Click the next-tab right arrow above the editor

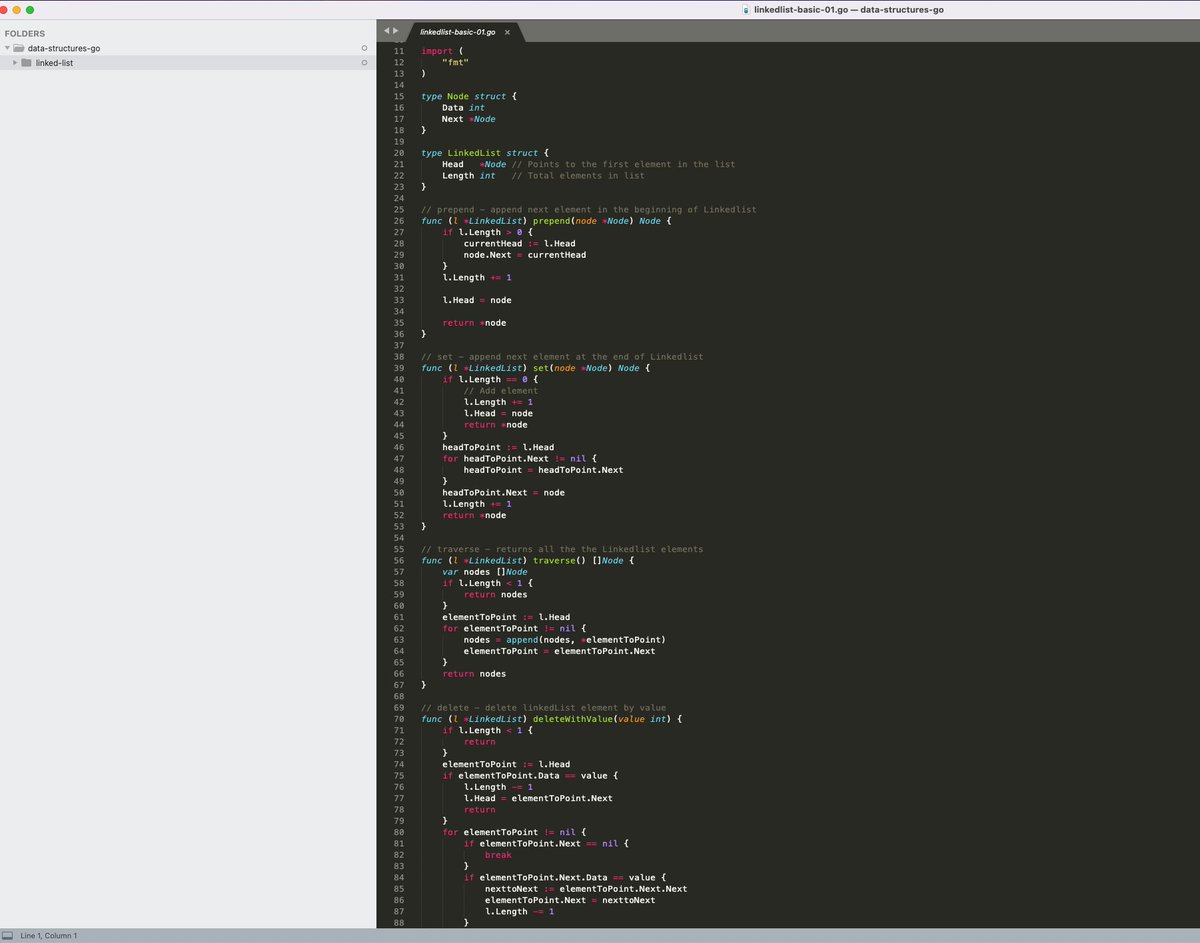point(394,30)
